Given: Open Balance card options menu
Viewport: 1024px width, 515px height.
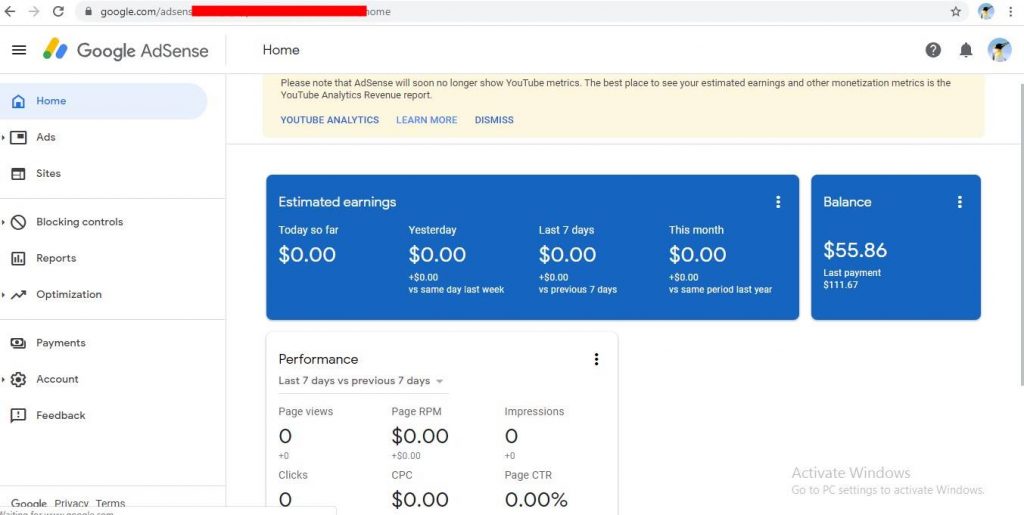Looking at the screenshot, I should point(959,202).
